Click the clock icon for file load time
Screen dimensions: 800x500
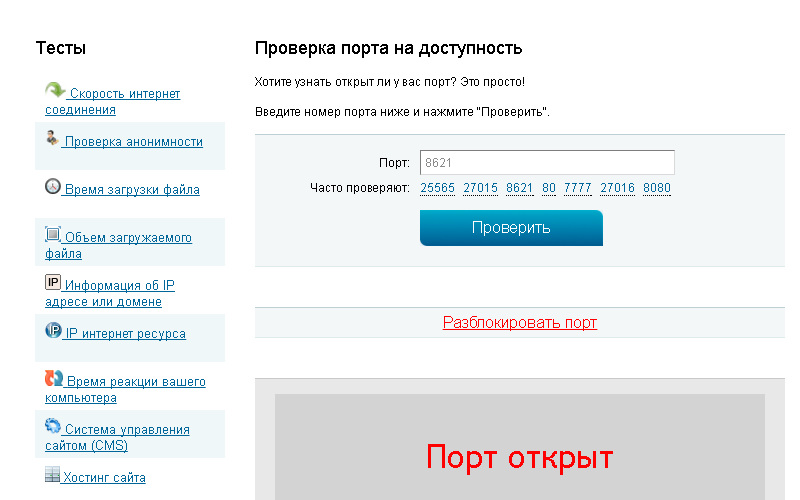click(x=53, y=186)
